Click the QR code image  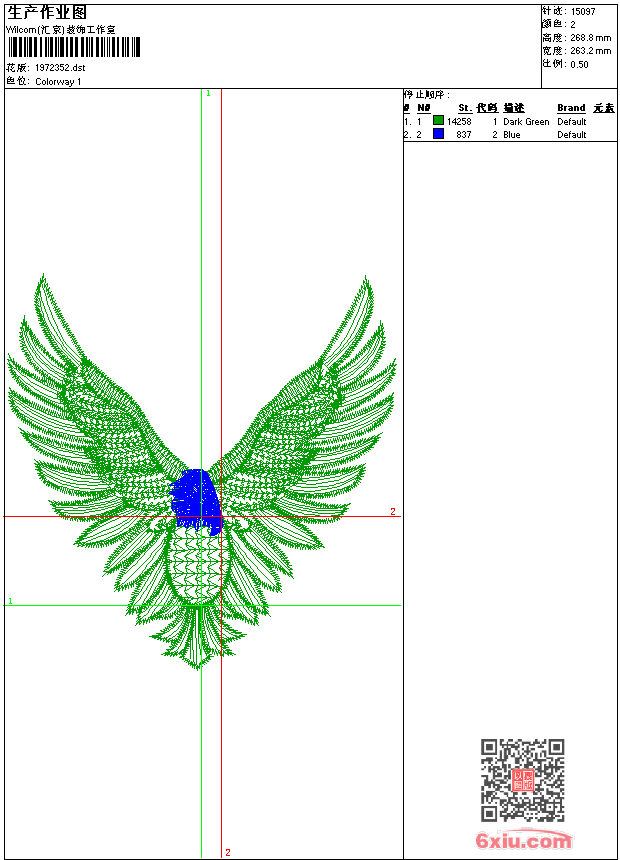[x=522, y=780]
